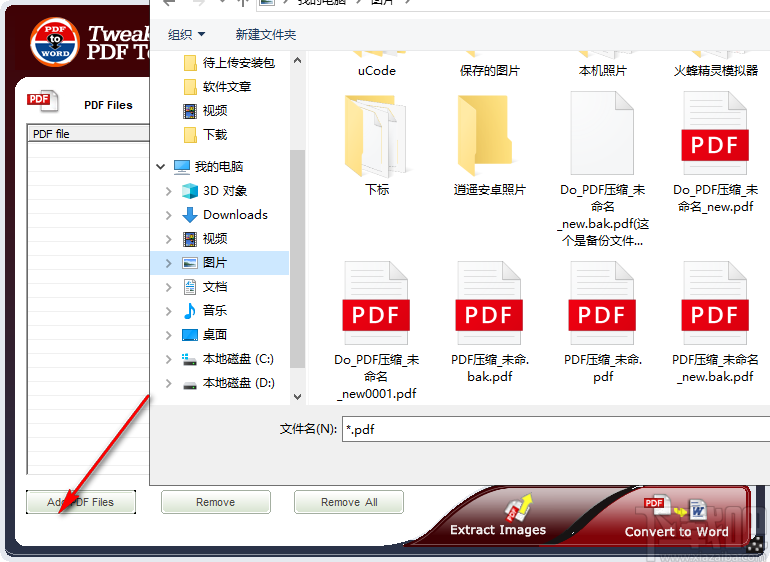Select the PDF压缩_未命.pdf file
770x562 pixels.
pos(603,322)
